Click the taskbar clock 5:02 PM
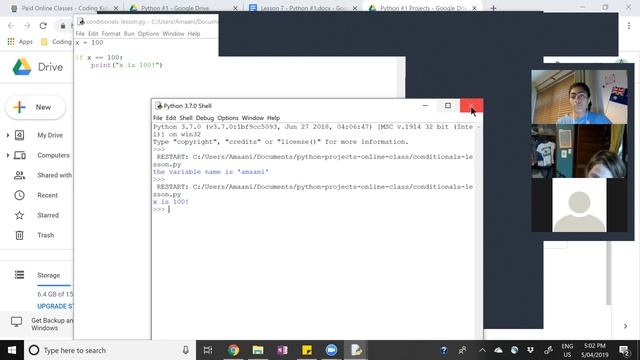The image size is (640, 360). pos(595,350)
